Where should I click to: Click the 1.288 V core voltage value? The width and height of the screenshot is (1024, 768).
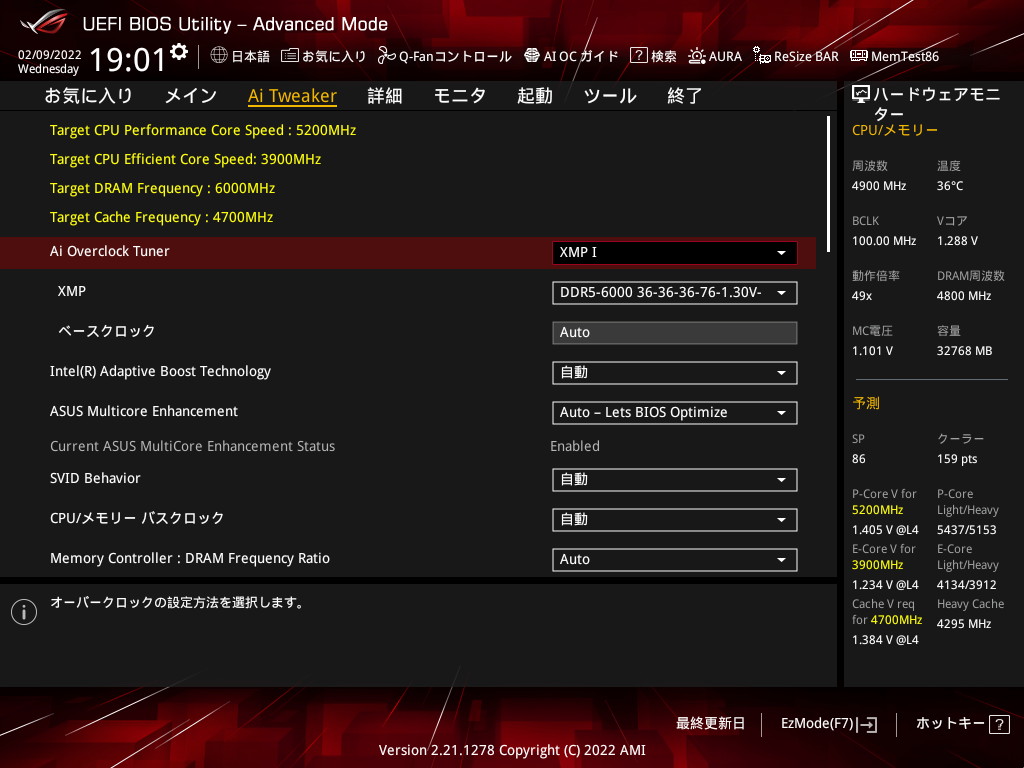tap(957, 241)
